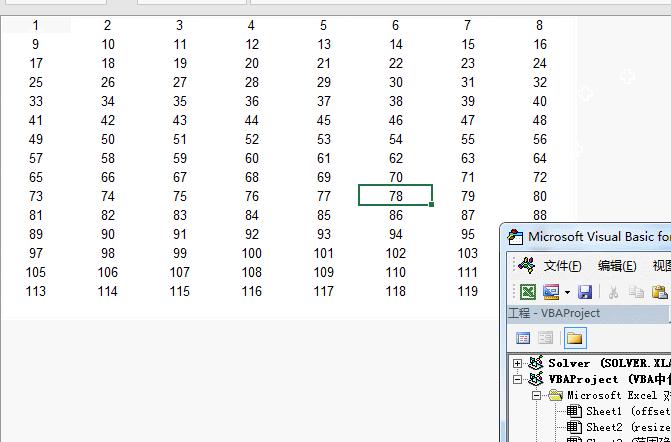Select the cell with value 34
Viewport: 671px width, 442px height.
point(108,101)
